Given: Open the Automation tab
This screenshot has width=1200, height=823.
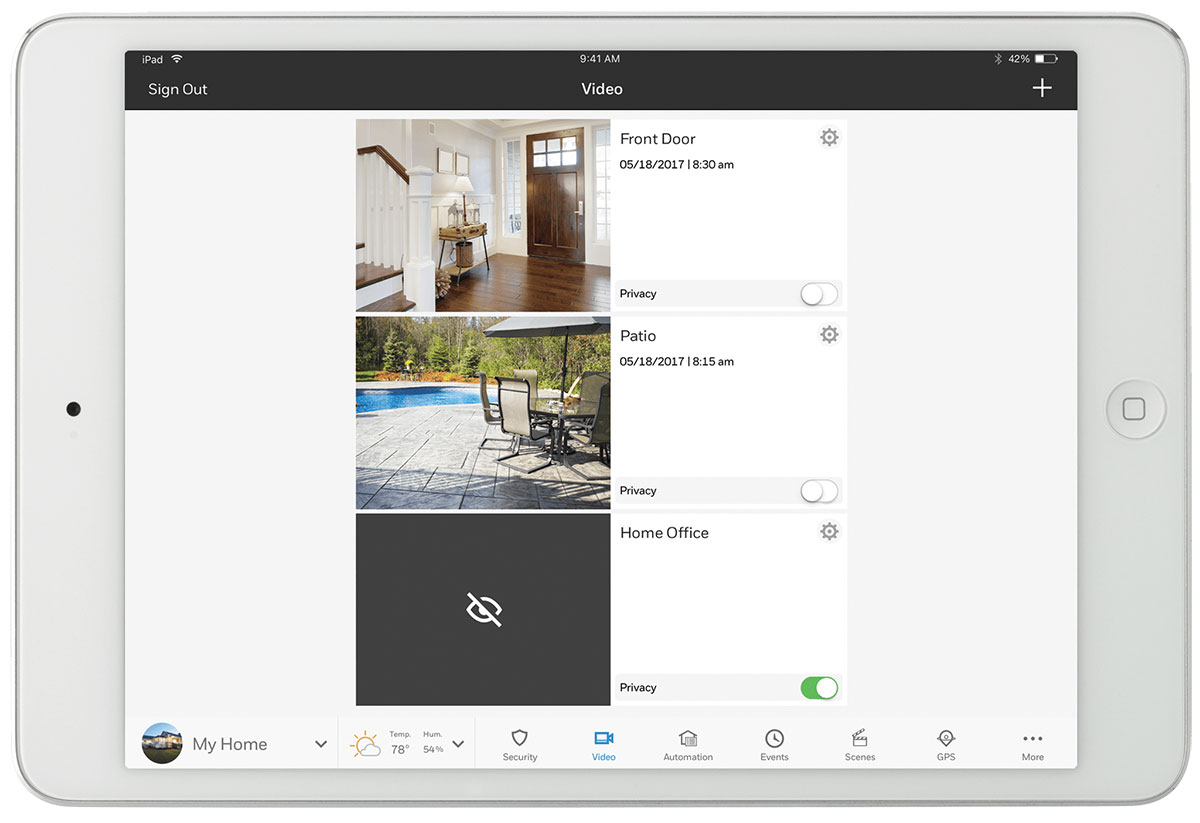Looking at the screenshot, I should (x=688, y=745).
